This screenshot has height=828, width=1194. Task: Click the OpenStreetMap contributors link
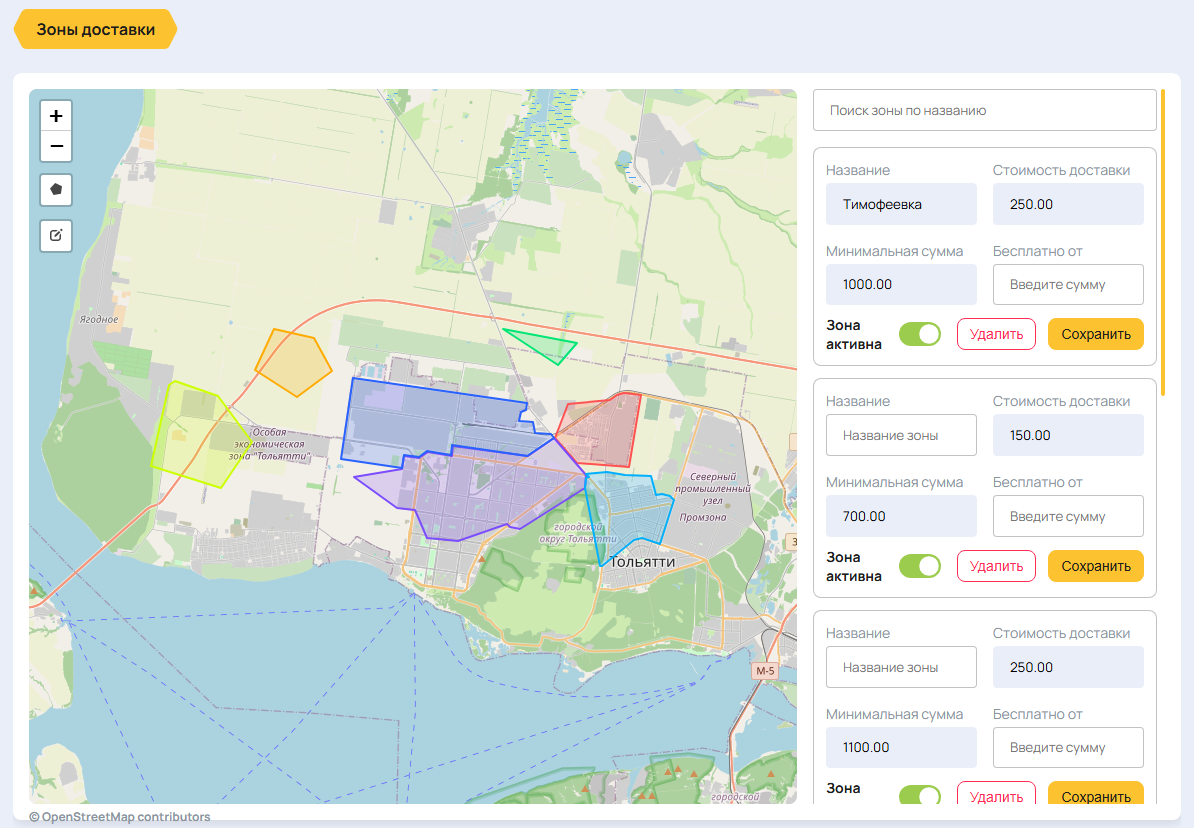click(120, 817)
